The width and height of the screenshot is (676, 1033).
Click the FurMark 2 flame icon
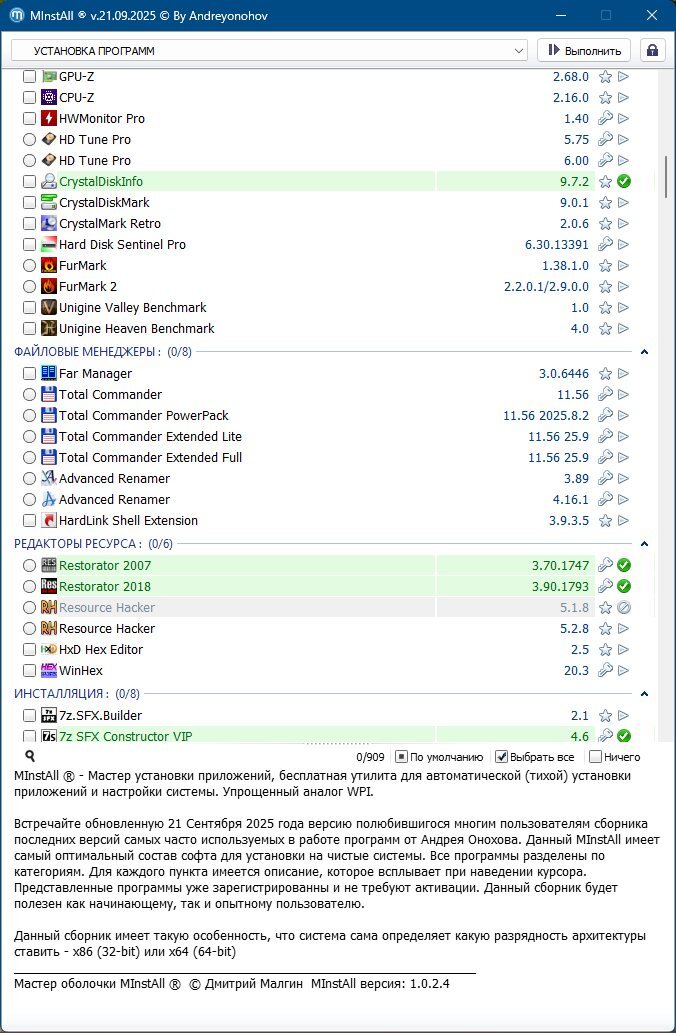pos(48,287)
